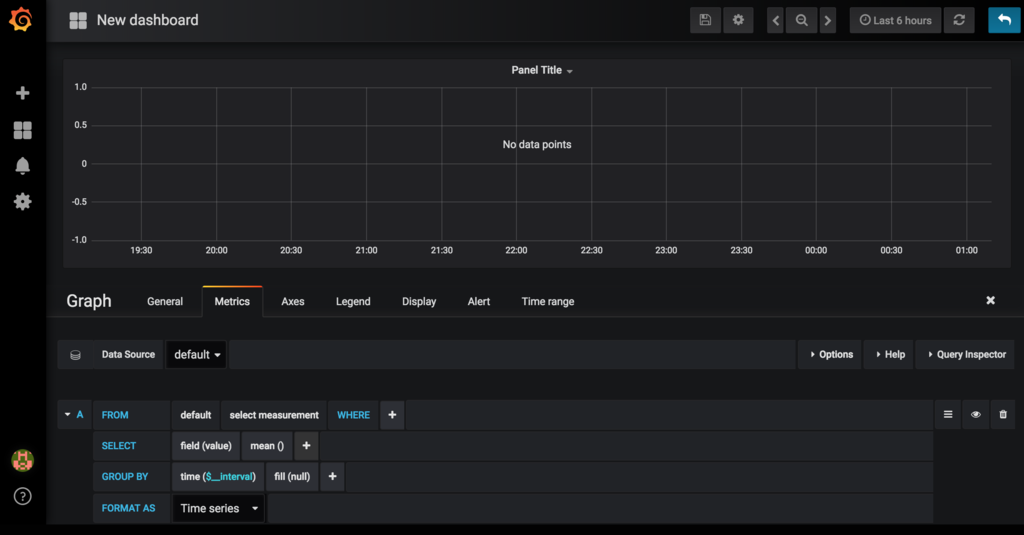
Task: Click the dashboard grid icon beside title
Action: (78, 20)
